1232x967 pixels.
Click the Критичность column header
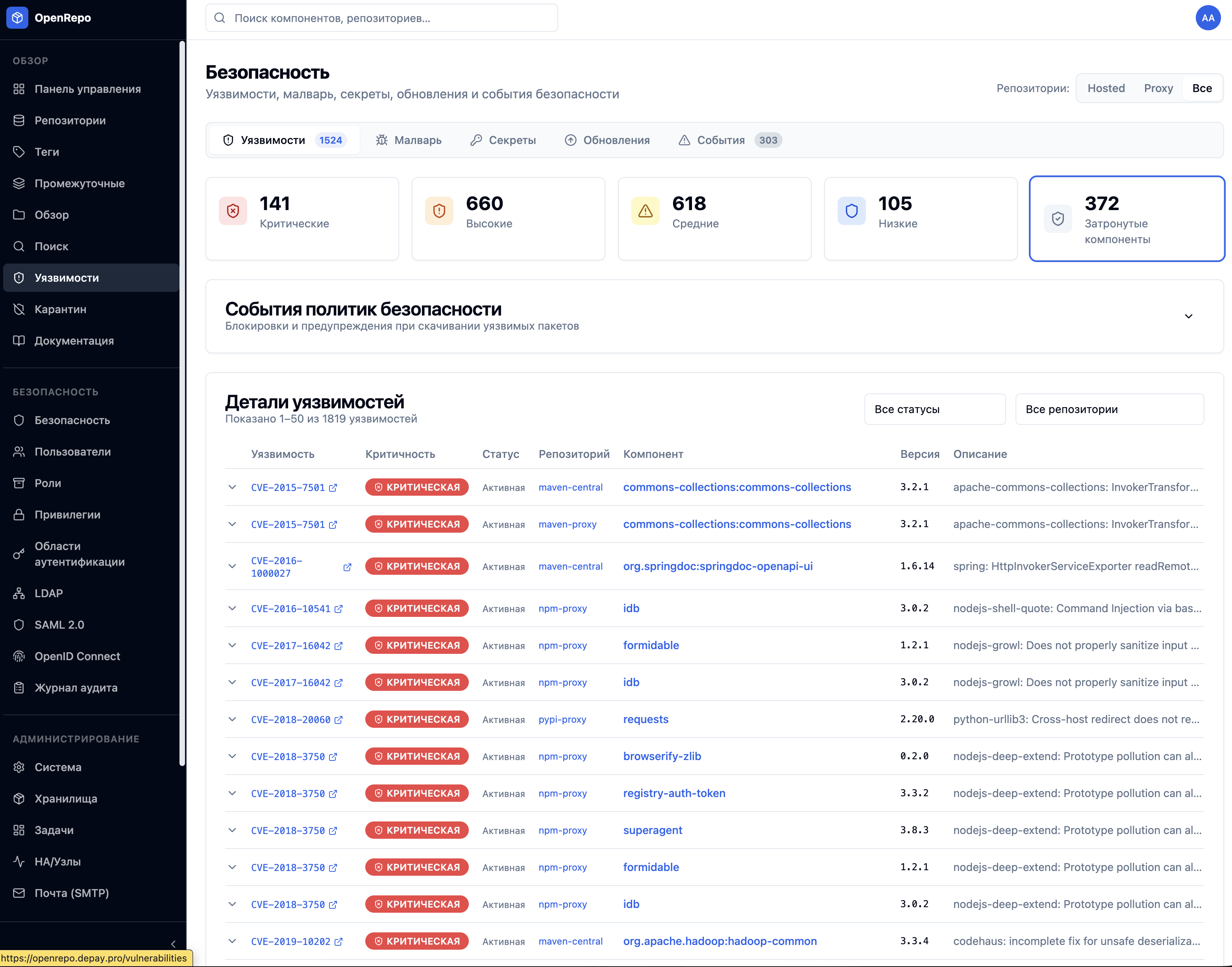coord(400,454)
